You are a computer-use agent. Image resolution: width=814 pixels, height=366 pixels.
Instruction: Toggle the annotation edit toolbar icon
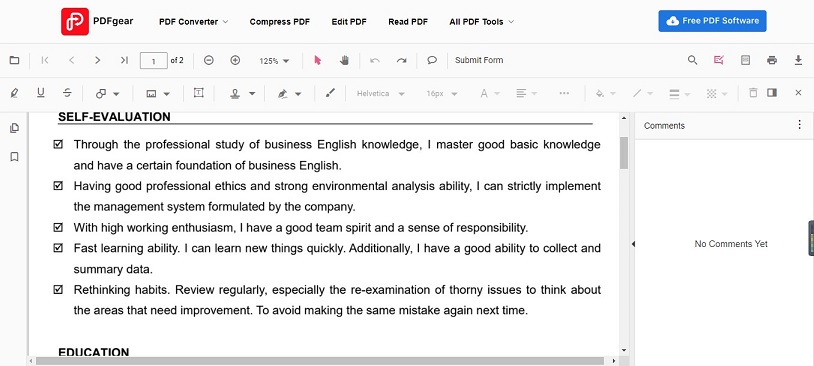(x=718, y=60)
